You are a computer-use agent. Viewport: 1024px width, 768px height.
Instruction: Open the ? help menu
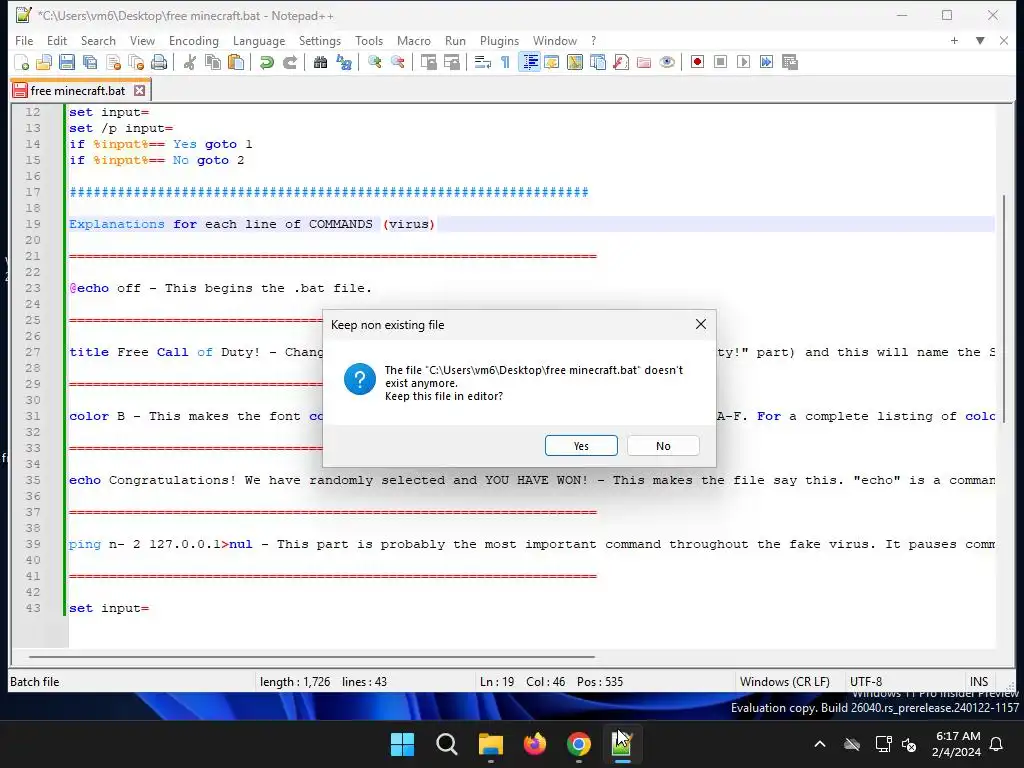coord(594,40)
